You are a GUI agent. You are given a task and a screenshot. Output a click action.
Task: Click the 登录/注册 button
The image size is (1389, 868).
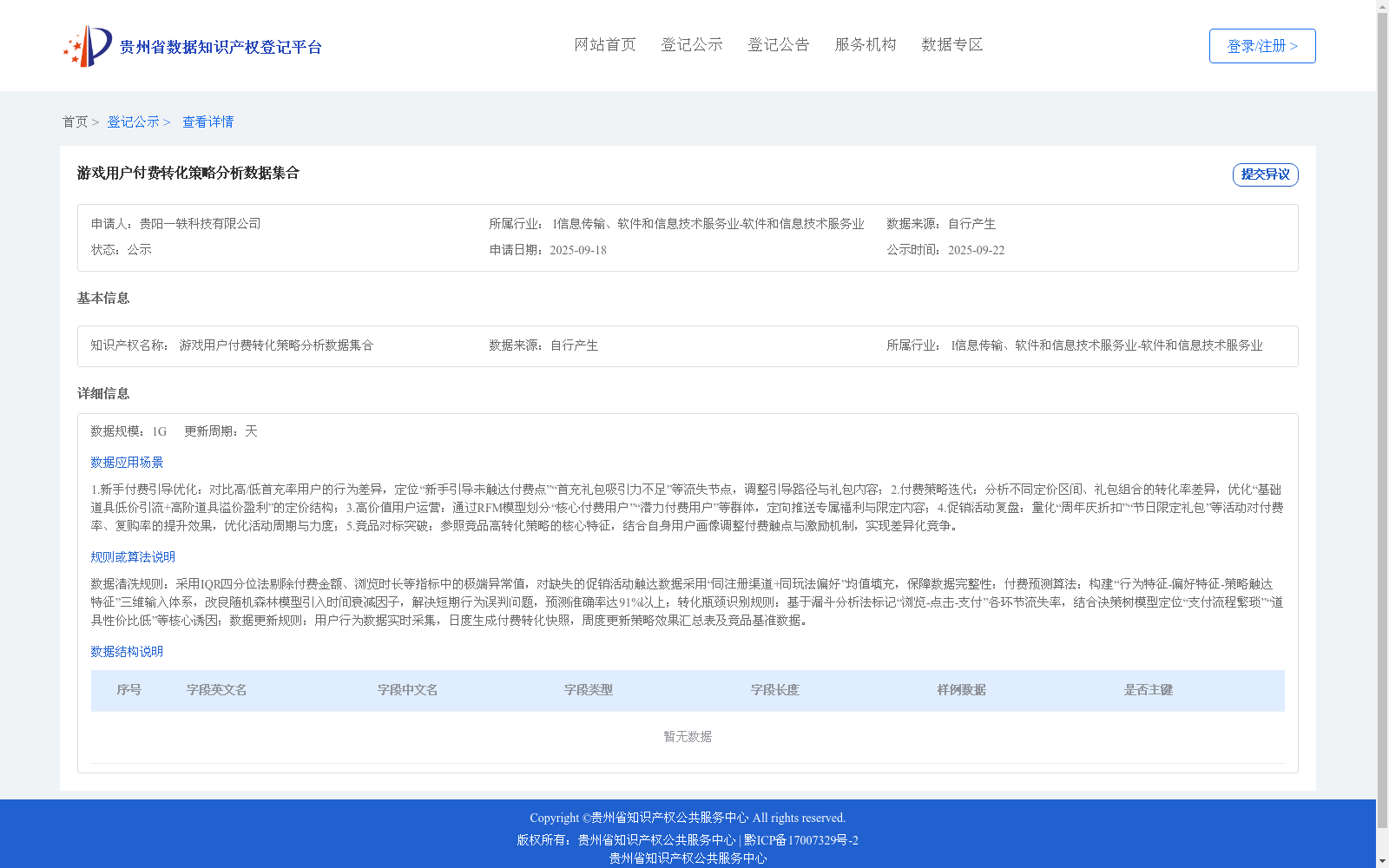1262,46
